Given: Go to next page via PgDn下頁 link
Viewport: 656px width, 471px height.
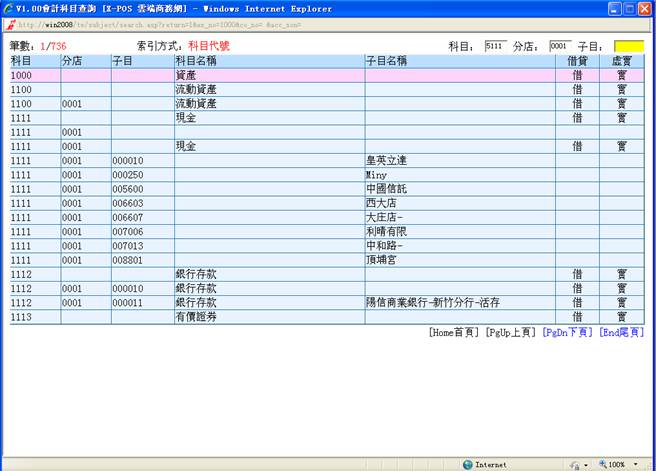Looking at the screenshot, I should click(x=566, y=332).
